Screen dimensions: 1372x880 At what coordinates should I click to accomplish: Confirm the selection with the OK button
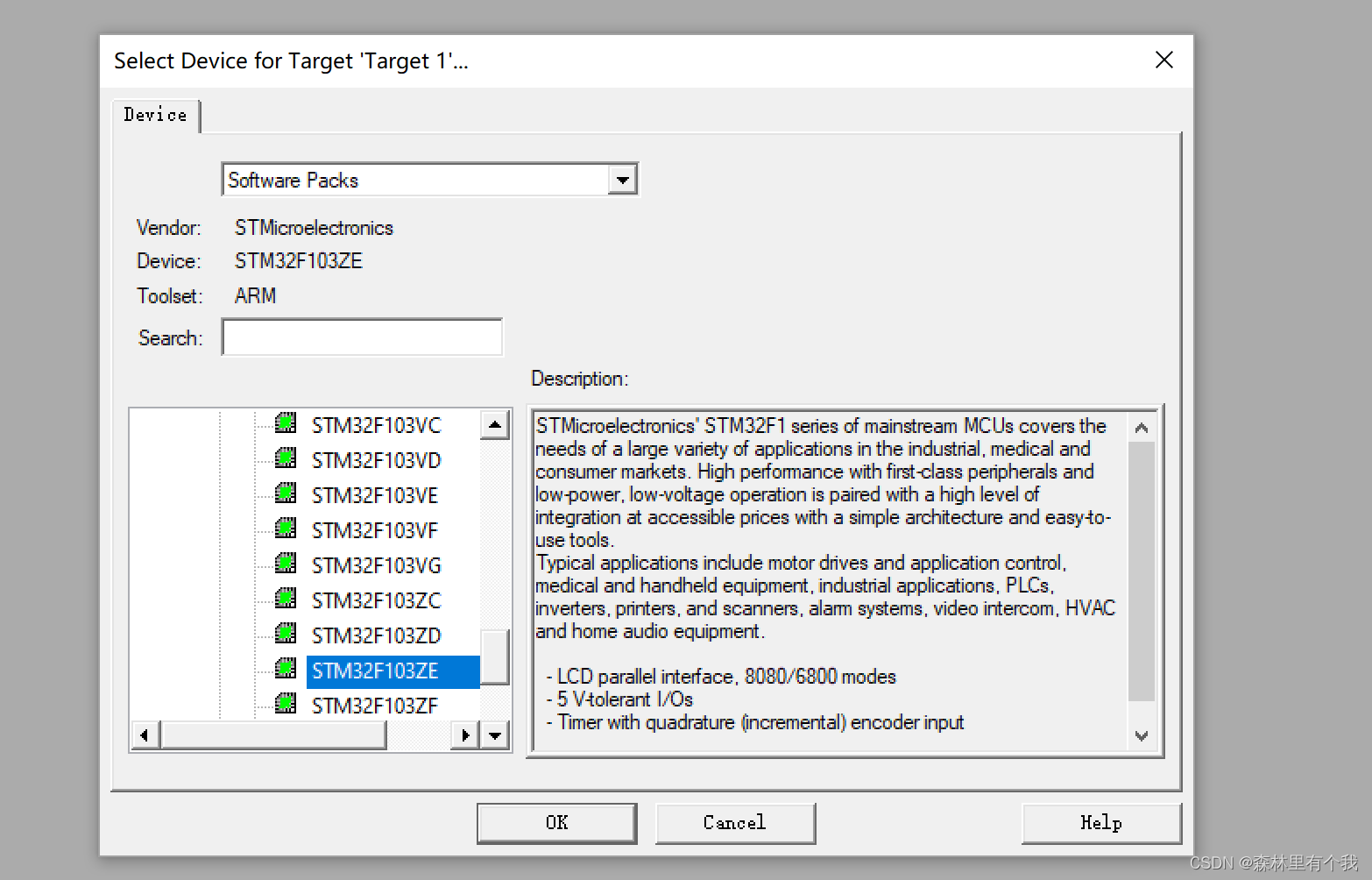557,823
